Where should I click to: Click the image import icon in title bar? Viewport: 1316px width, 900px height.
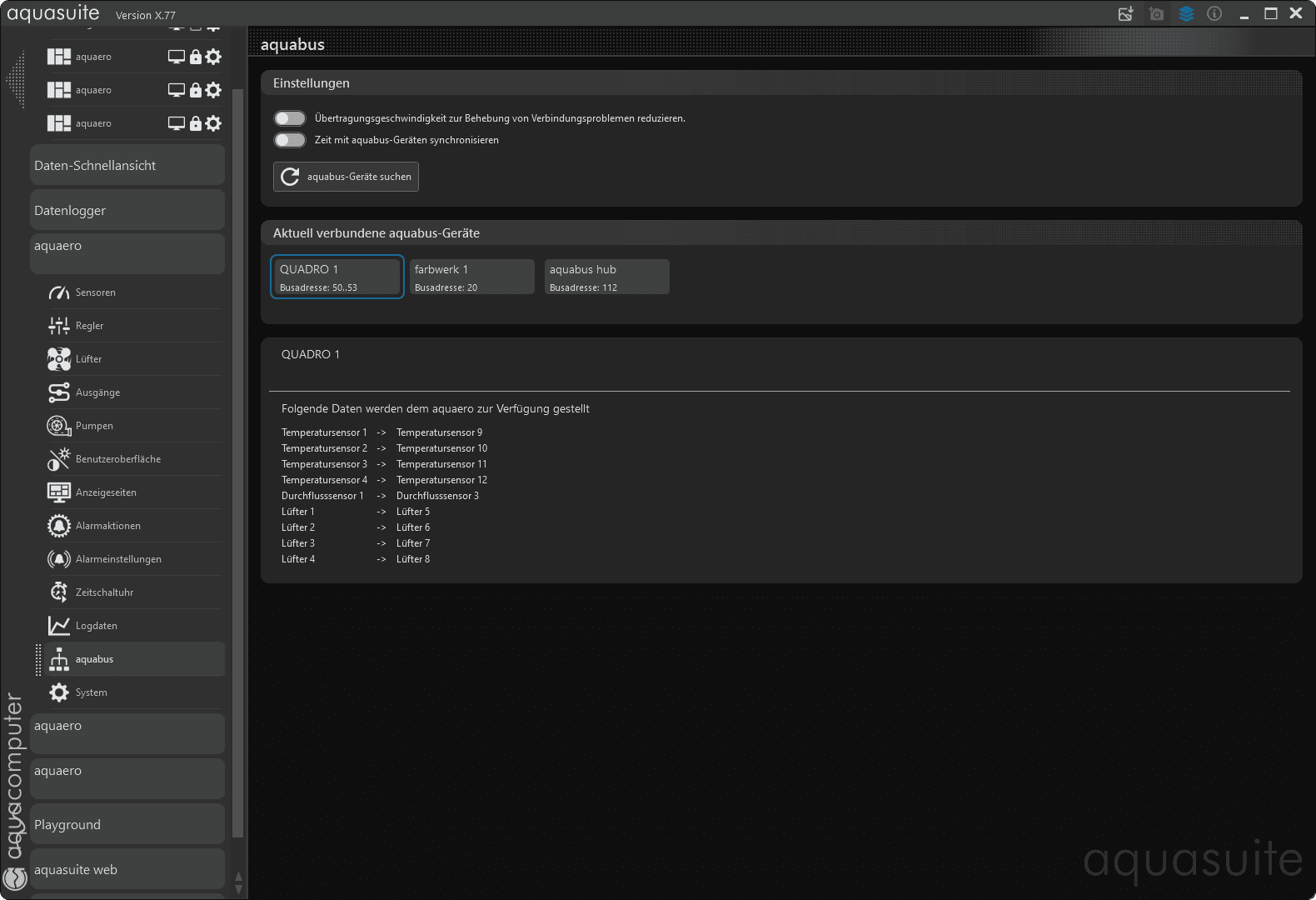click(x=1126, y=13)
